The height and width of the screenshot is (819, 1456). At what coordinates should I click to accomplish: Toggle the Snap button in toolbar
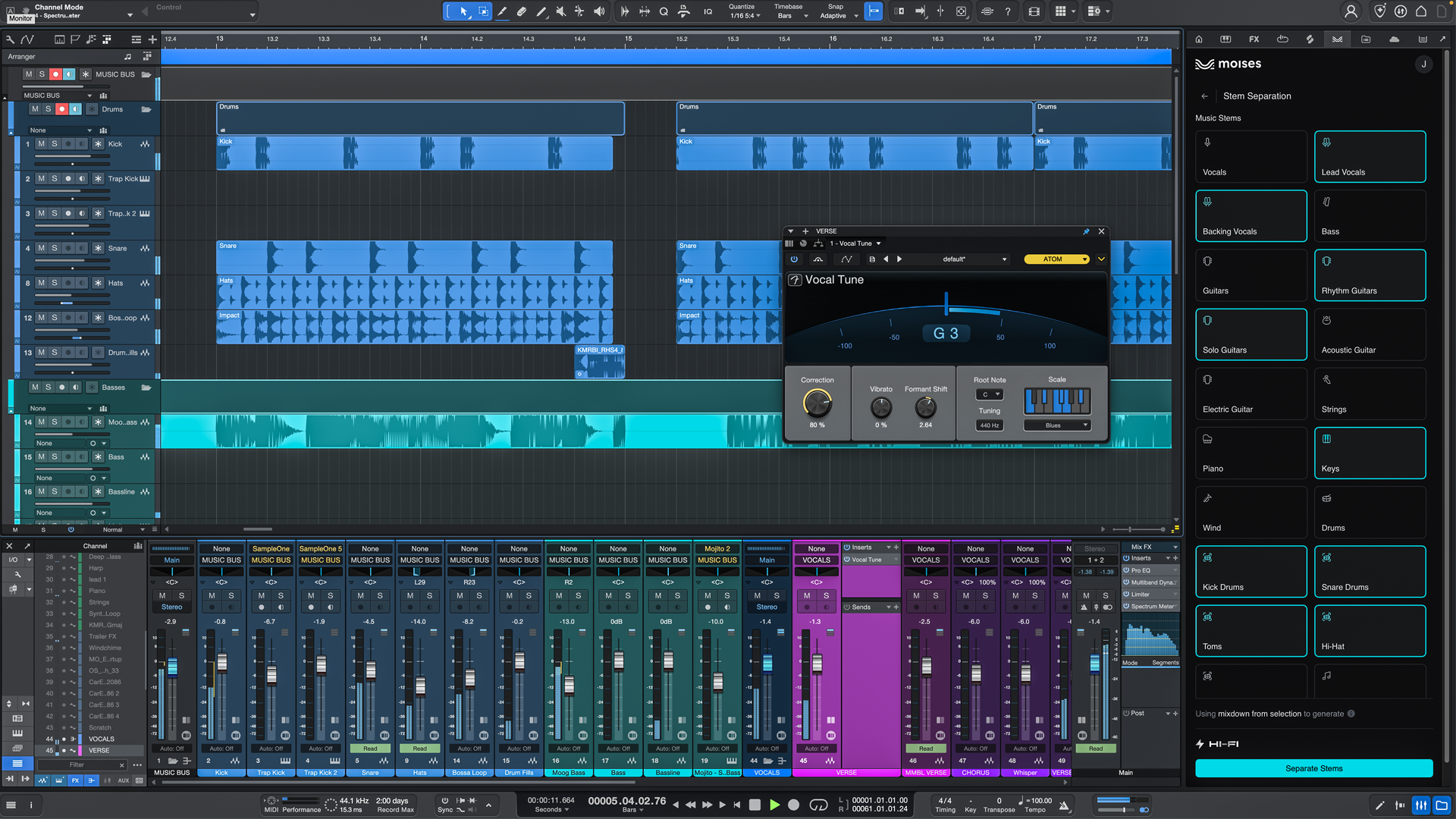(x=874, y=11)
